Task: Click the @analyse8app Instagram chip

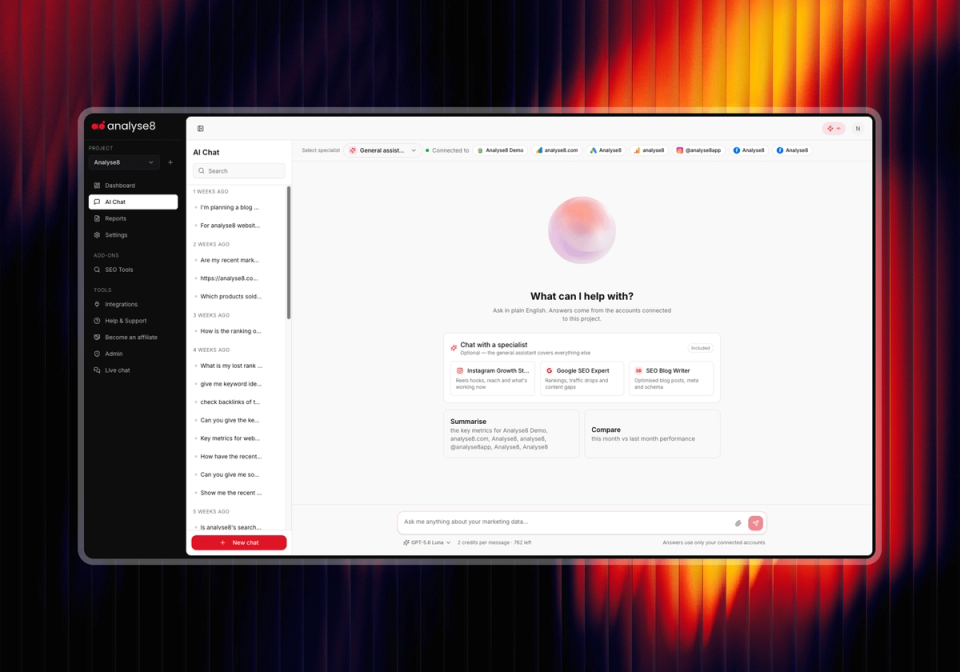Action: 699,150
